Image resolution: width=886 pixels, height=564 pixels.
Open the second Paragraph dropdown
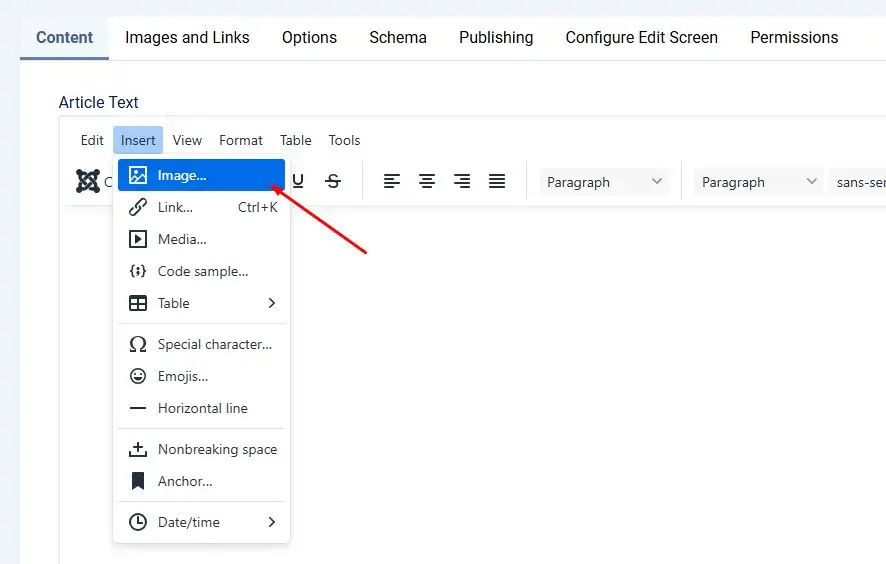coord(759,182)
